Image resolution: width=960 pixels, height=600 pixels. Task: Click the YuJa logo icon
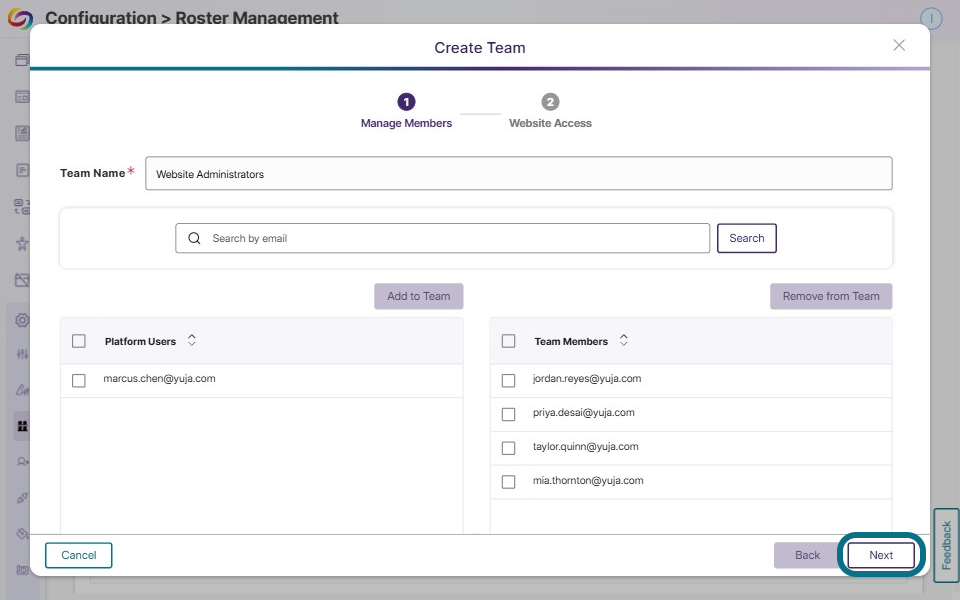click(20, 18)
